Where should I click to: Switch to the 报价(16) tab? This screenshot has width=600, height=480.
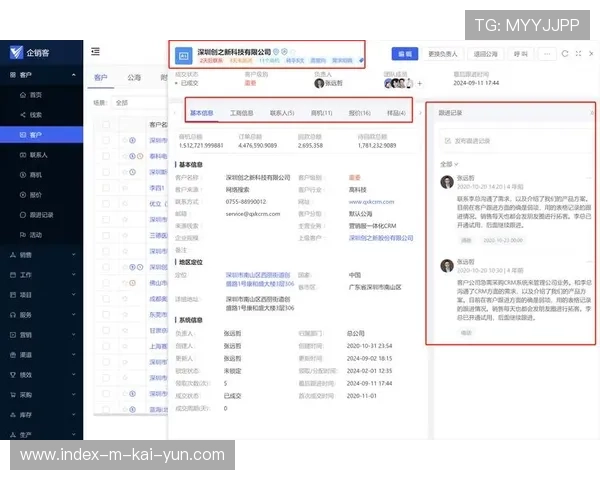click(x=360, y=113)
